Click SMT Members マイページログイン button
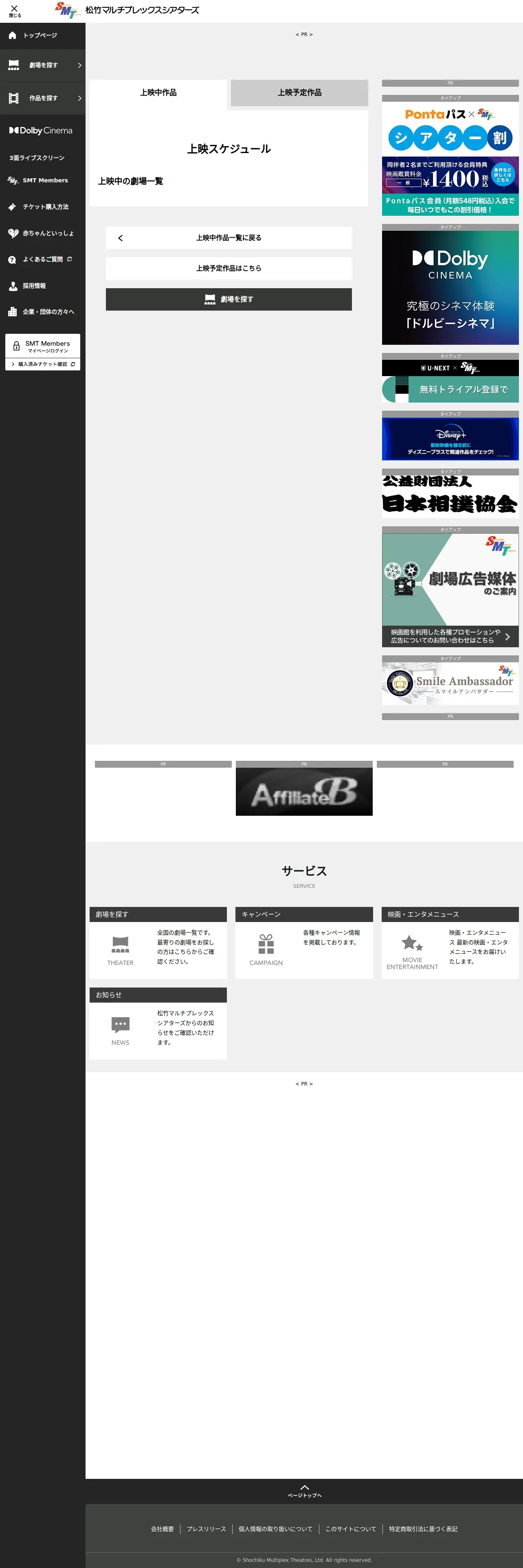Image resolution: width=523 pixels, height=1568 pixels. tap(43, 346)
